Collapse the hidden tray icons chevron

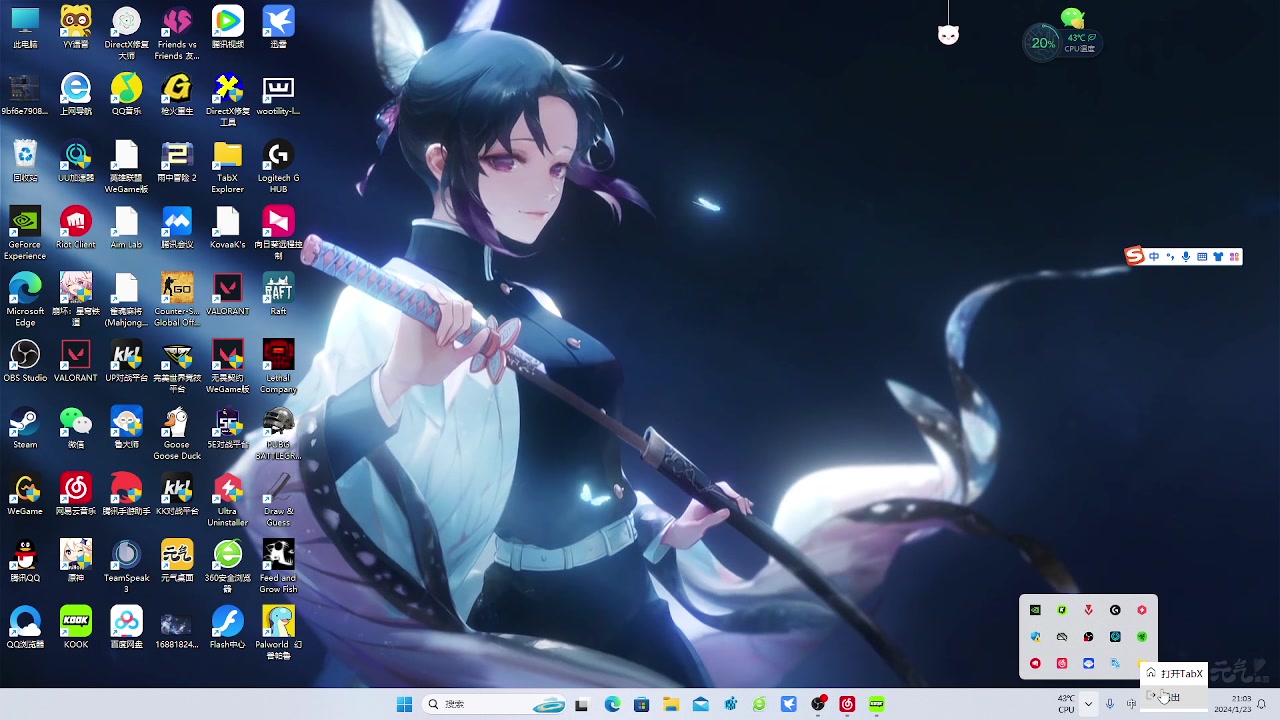pyautogui.click(x=1088, y=704)
